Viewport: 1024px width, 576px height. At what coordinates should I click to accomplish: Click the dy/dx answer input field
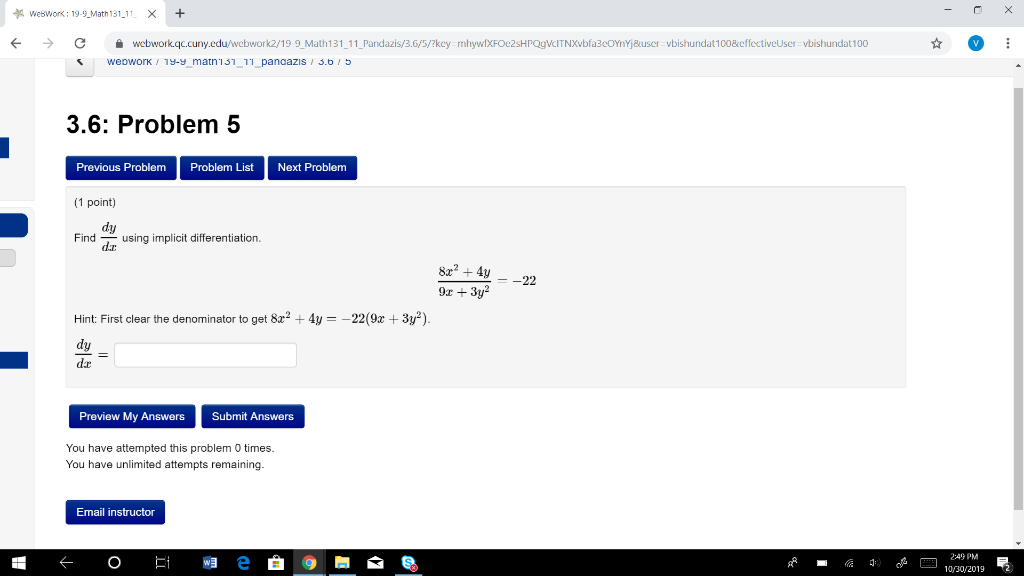click(205, 354)
